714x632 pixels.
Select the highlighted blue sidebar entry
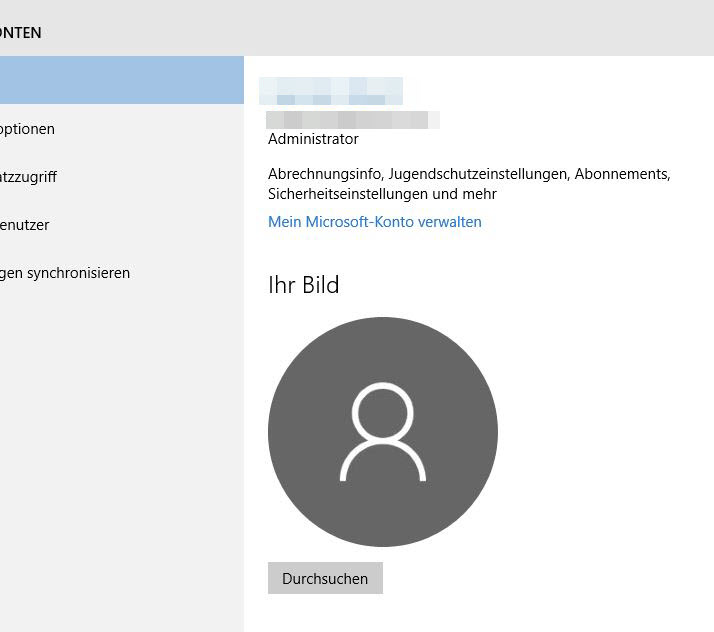coord(122,80)
